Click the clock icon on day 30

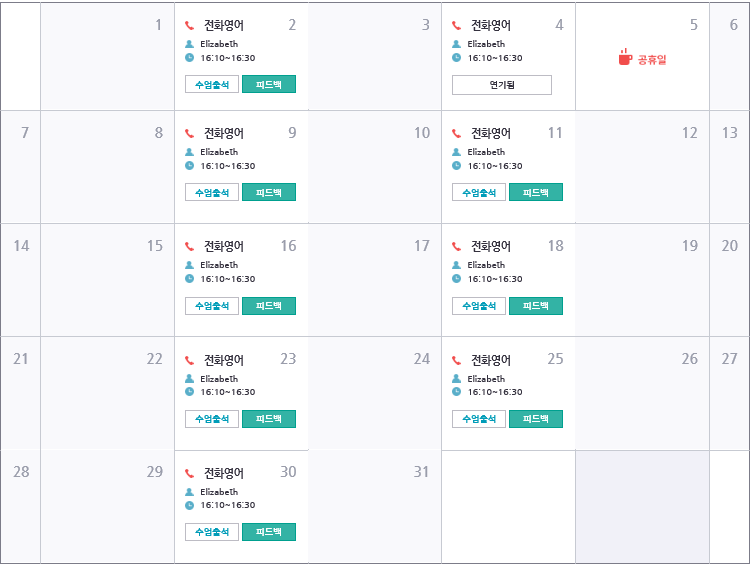click(x=190, y=505)
